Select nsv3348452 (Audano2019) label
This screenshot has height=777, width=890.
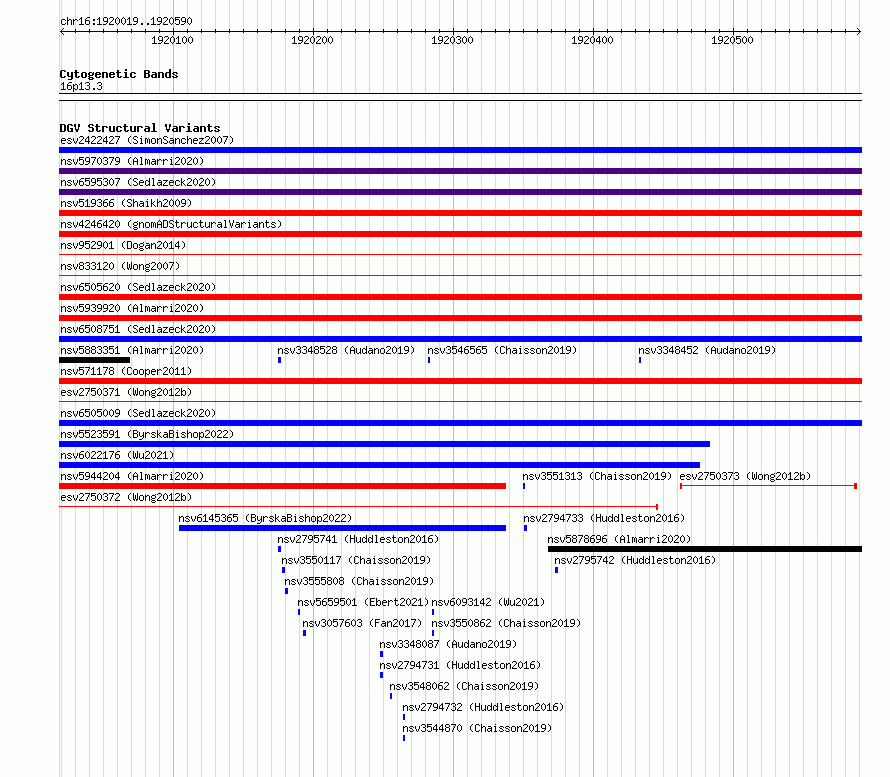coord(707,350)
